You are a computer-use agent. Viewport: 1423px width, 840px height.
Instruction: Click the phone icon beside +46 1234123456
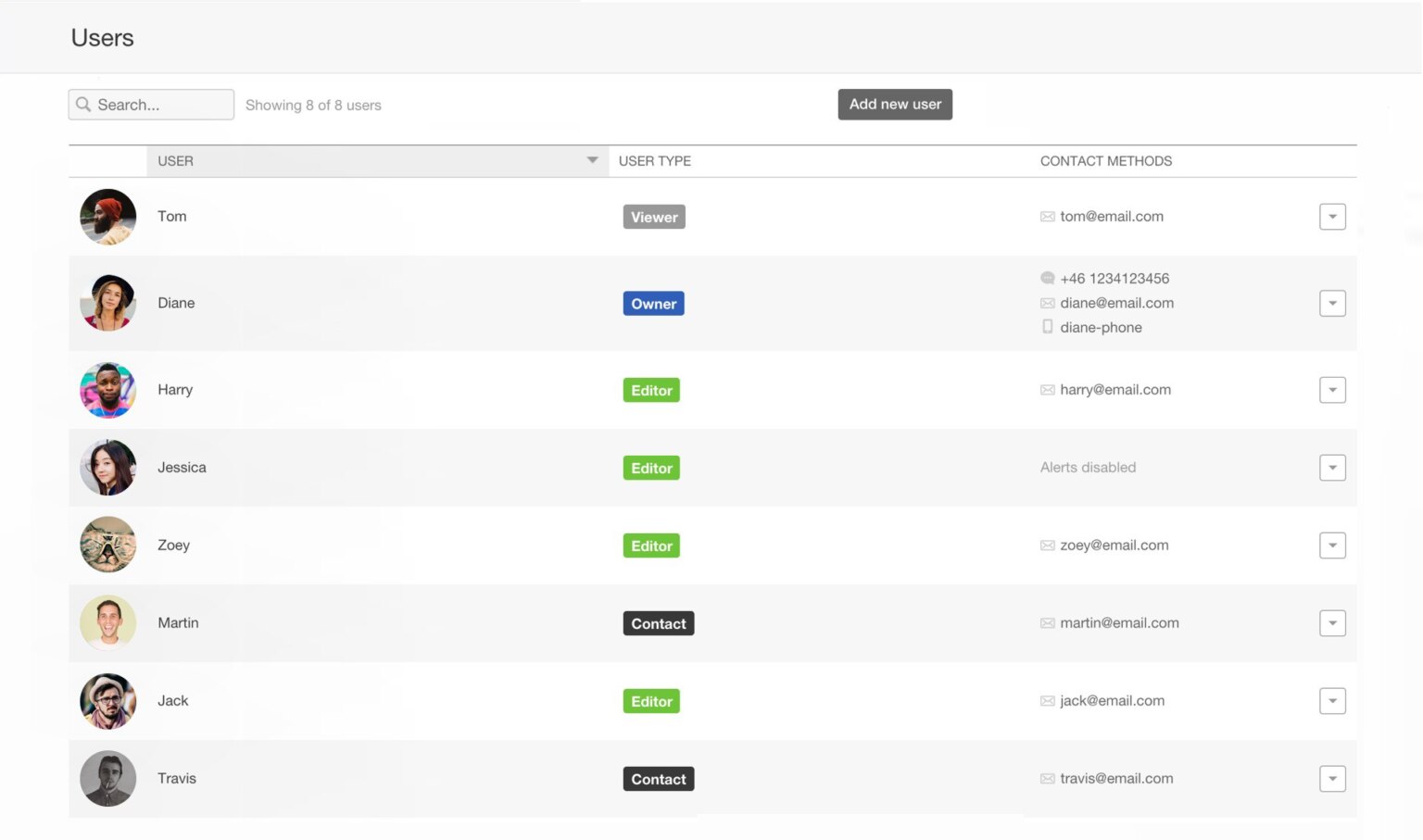(1047, 278)
